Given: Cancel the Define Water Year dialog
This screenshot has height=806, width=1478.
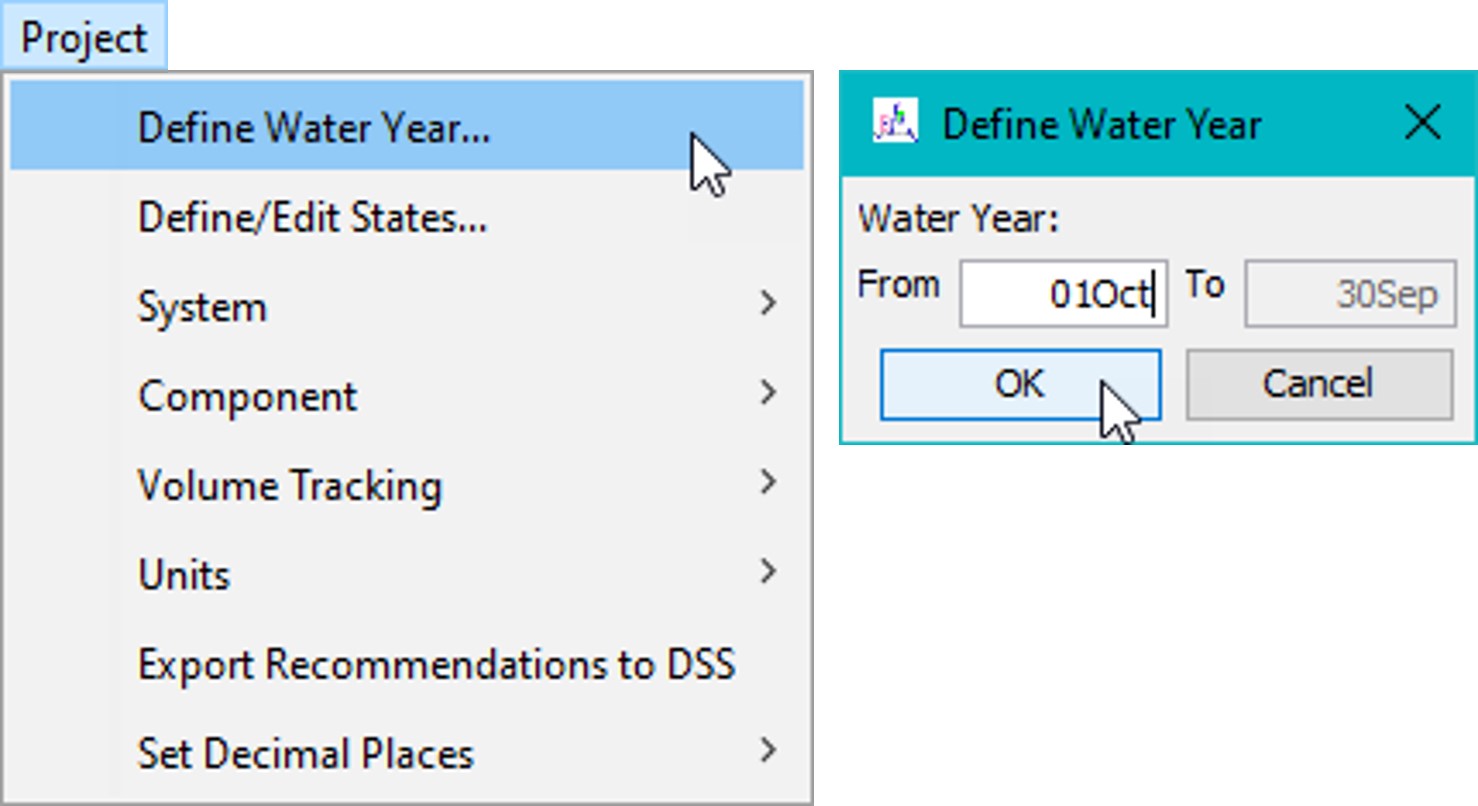Looking at the screenshot, I should pyautogui.click(x=1318, y=384).
